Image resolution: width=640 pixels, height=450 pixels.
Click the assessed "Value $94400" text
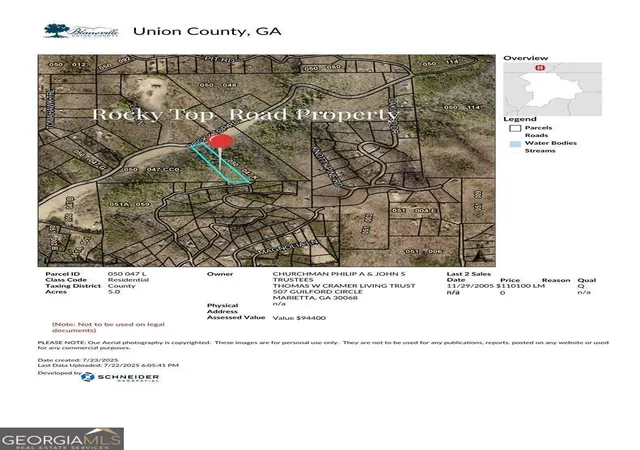pyautogui.click(x=299, y=318)
